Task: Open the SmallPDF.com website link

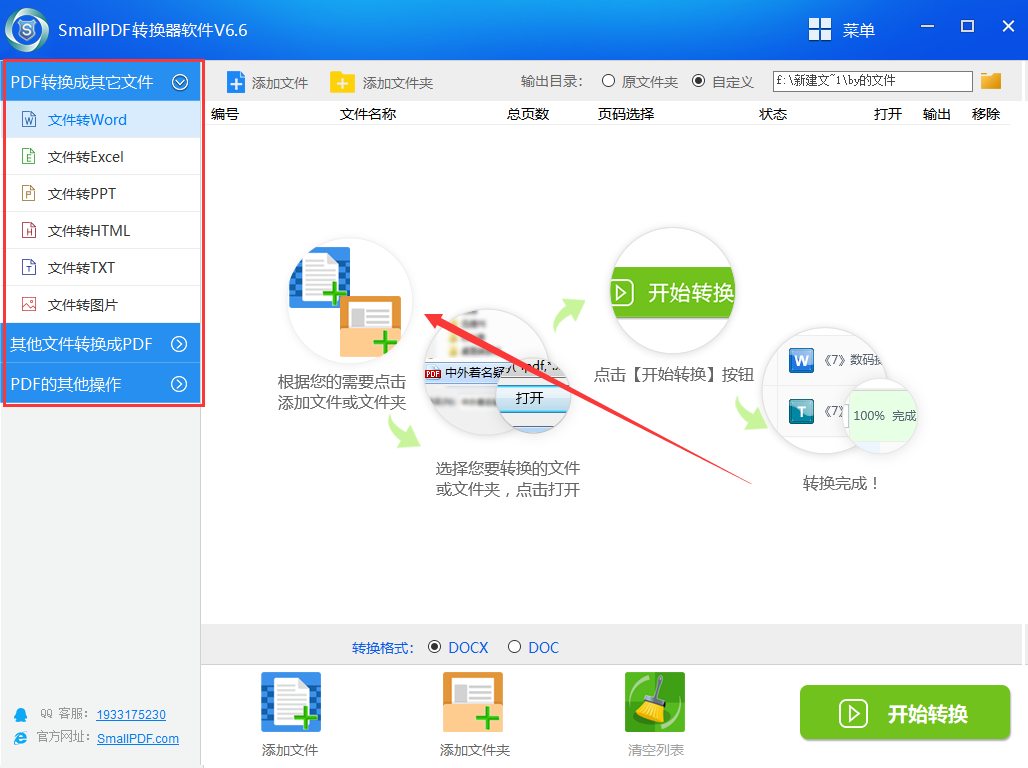Action: [138, 738]
